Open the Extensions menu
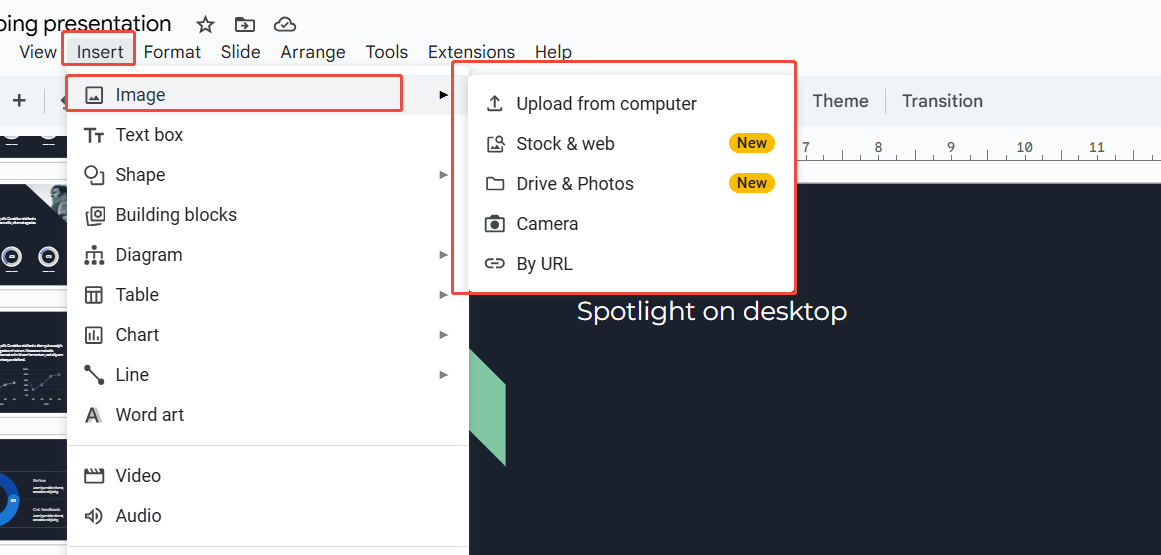 pyautogui.click(x=471, y=52)
